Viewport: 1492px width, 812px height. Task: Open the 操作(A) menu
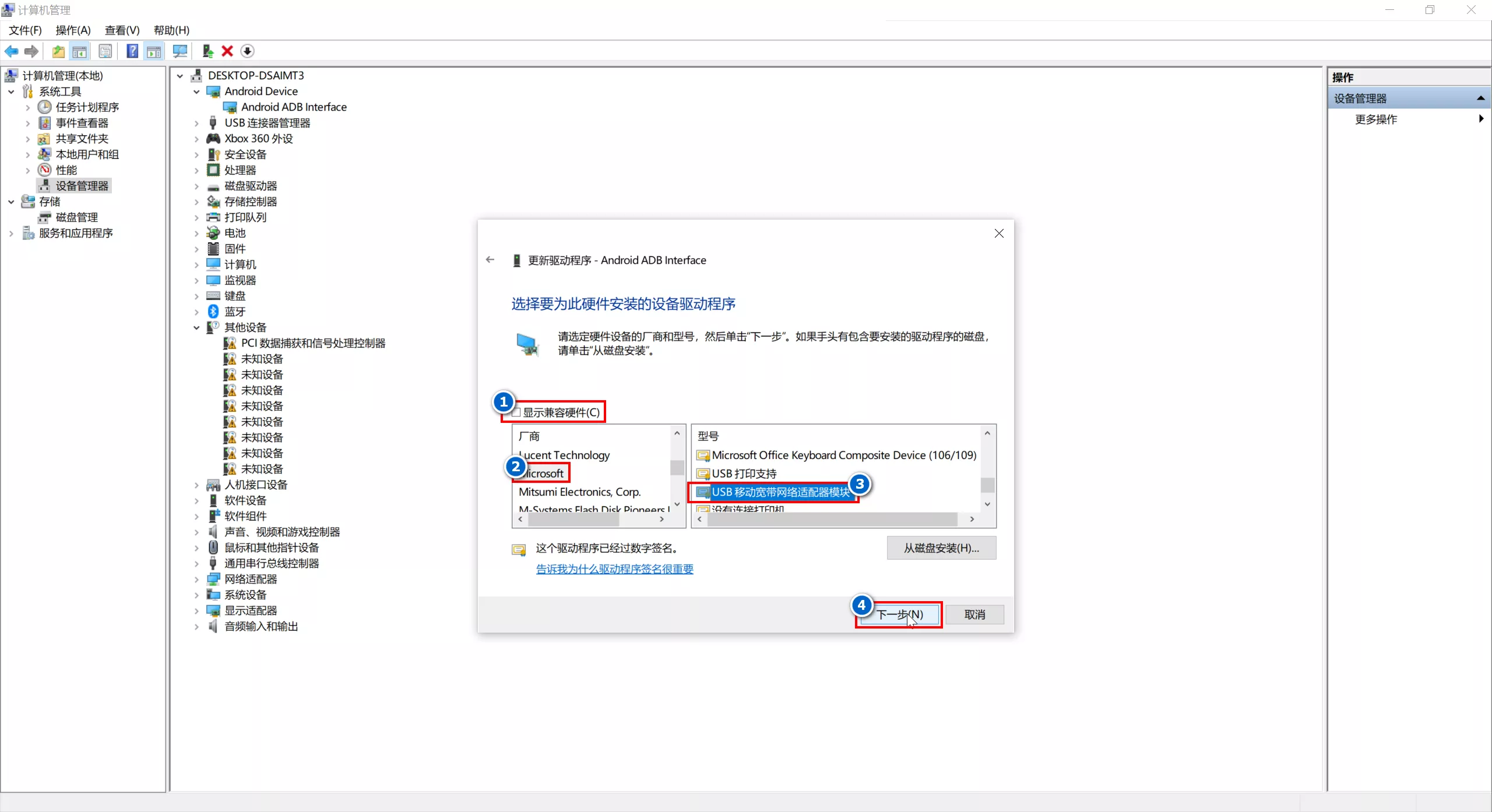(73, 30)
